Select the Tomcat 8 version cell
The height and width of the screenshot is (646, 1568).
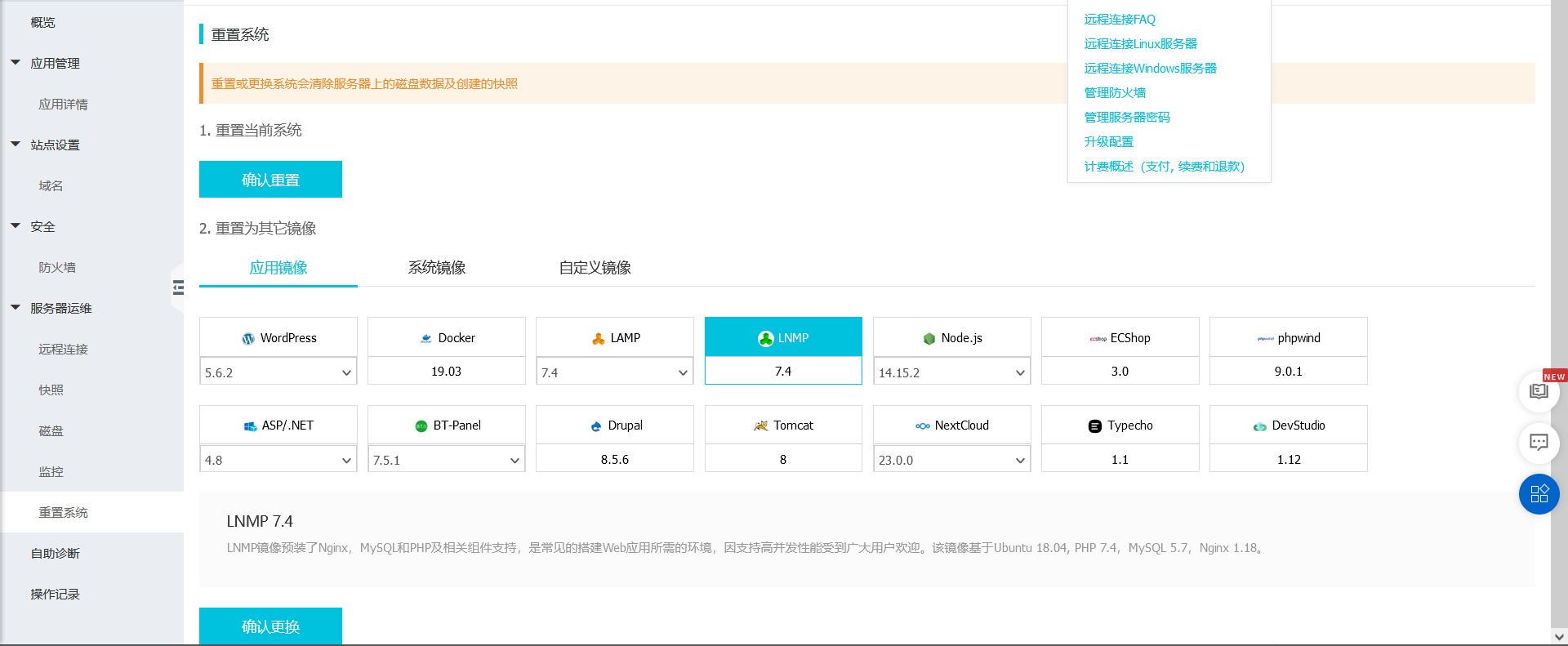coord(783,459)
